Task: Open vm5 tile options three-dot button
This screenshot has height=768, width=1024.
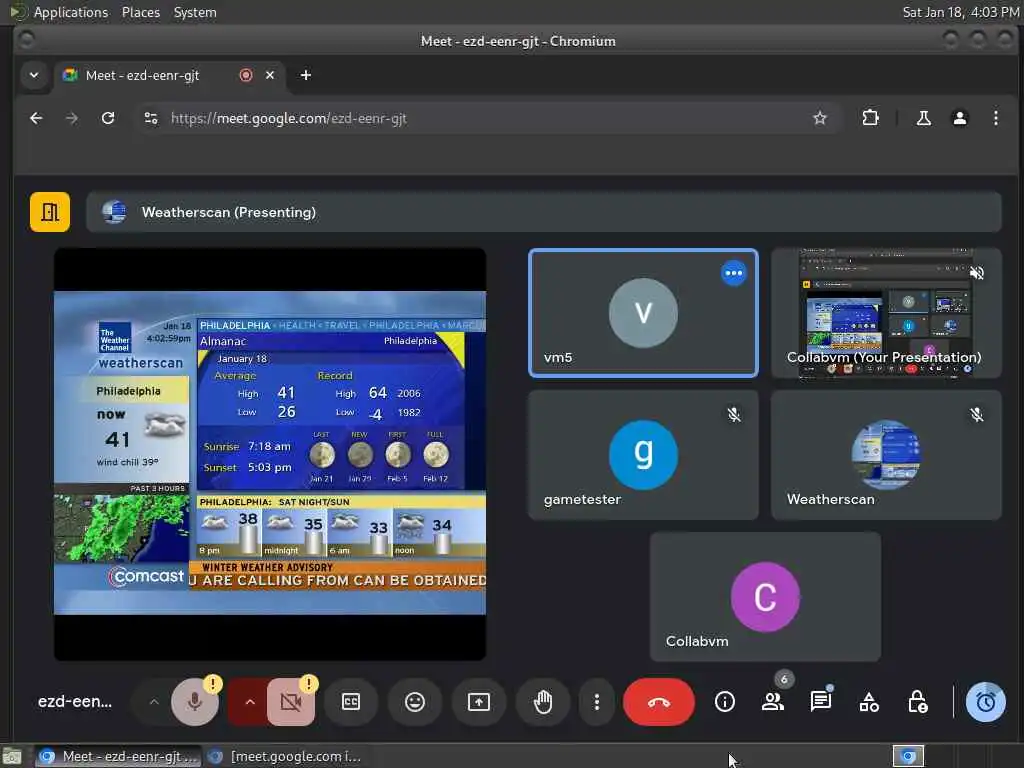Action: 733,273
